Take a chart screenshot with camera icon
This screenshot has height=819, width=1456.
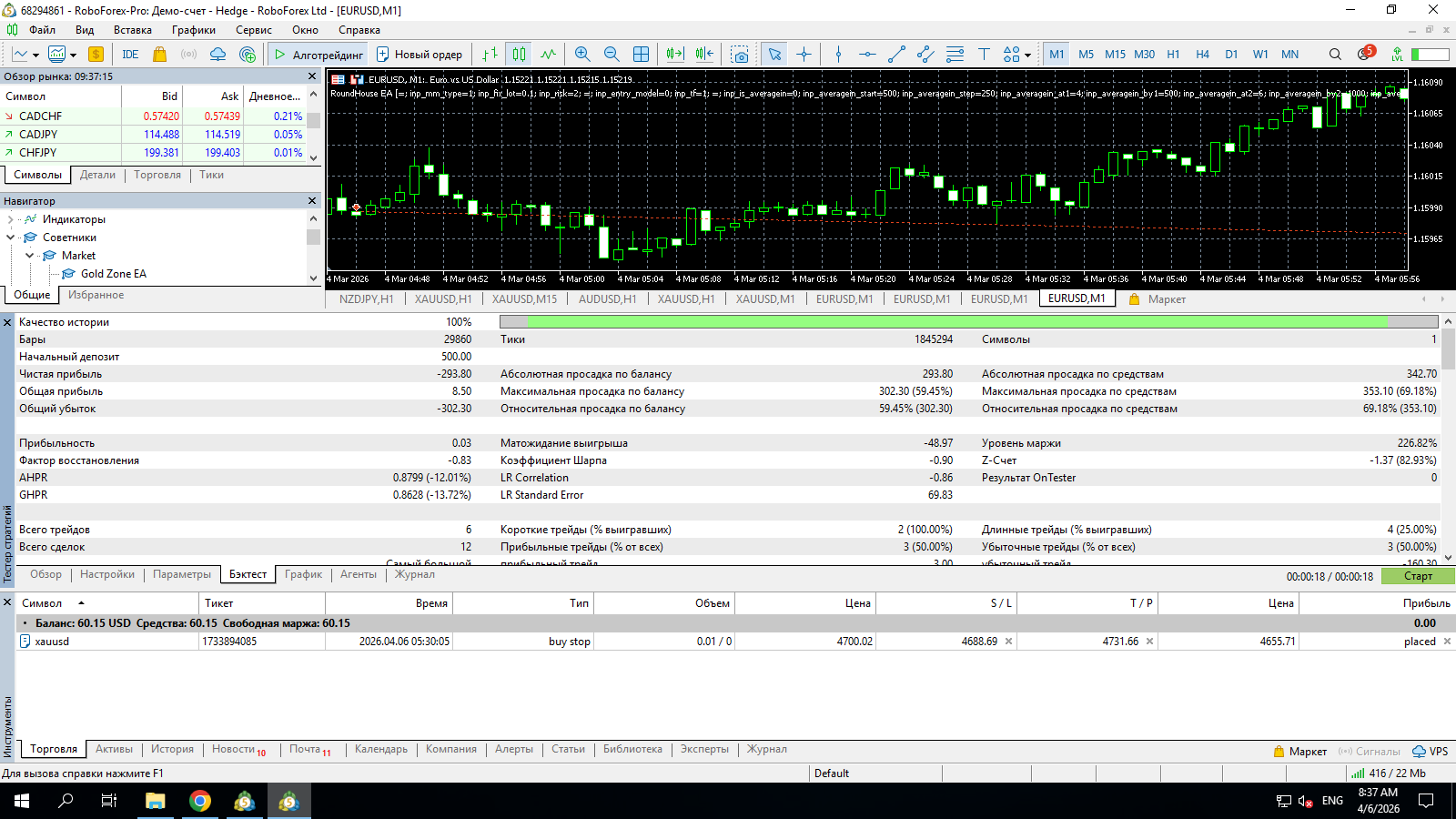point(740,55)
